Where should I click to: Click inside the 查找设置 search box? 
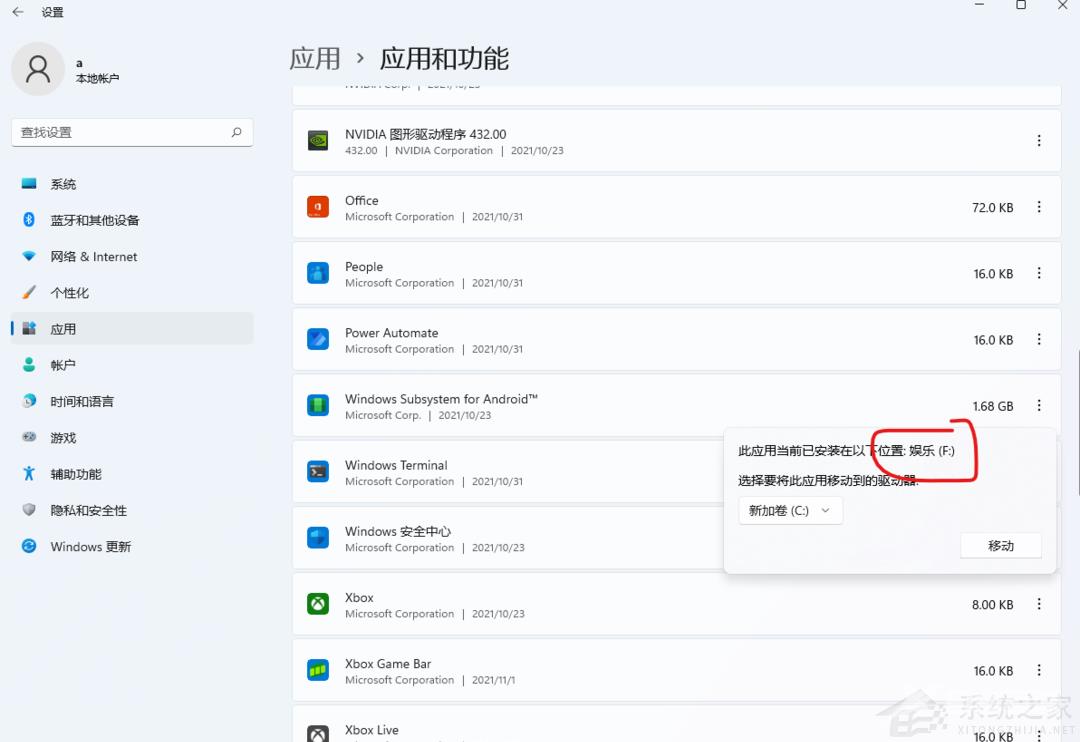click(130, 131)
